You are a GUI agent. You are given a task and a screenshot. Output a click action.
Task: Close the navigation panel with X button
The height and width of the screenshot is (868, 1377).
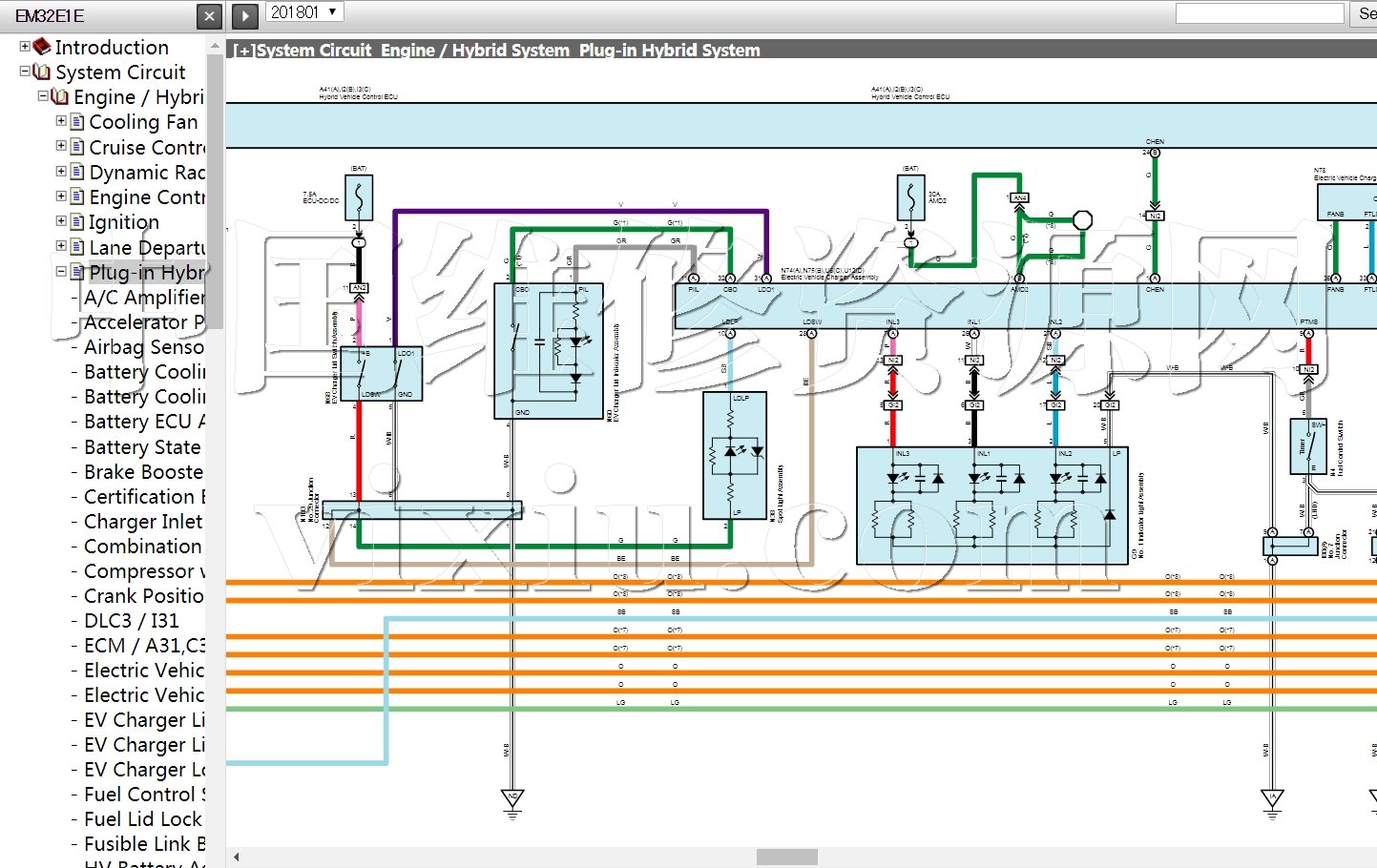coord(209,15)
